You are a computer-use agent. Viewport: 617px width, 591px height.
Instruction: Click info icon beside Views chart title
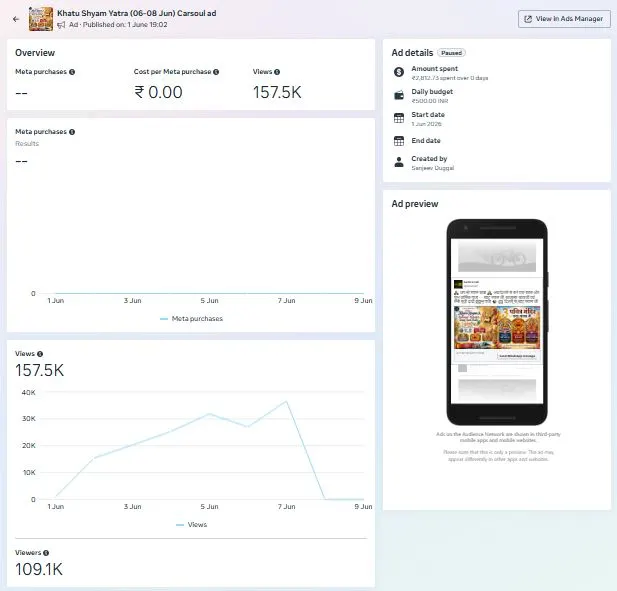tap(40, 354)
